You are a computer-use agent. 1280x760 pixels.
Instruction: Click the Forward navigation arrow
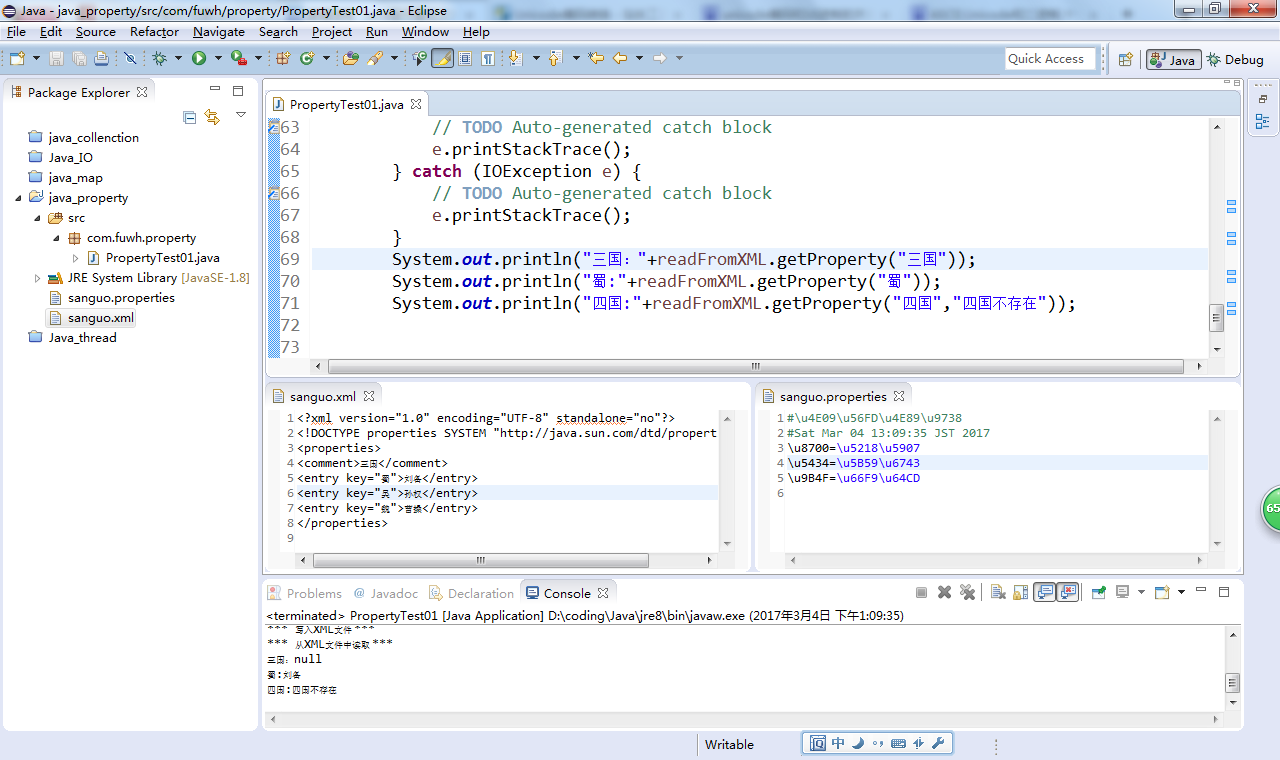pos(660,58)
